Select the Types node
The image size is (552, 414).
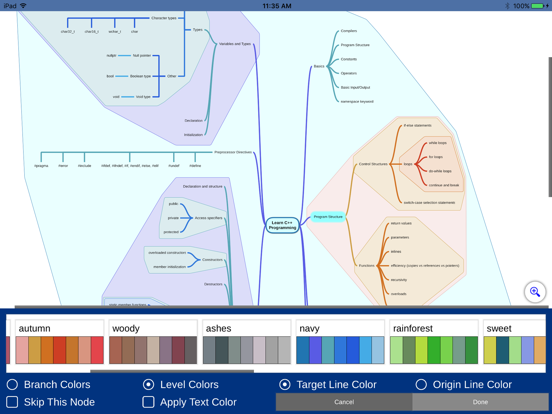[x=197, y=30]
